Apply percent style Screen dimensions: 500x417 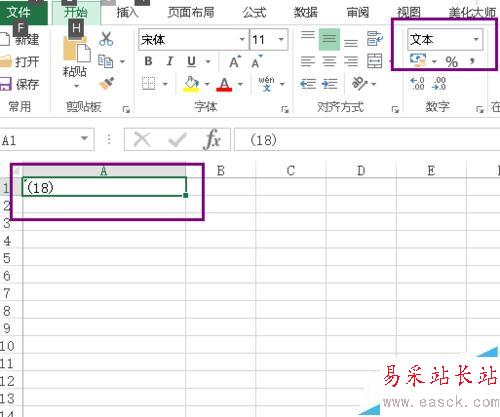click(x=452, y=62)
